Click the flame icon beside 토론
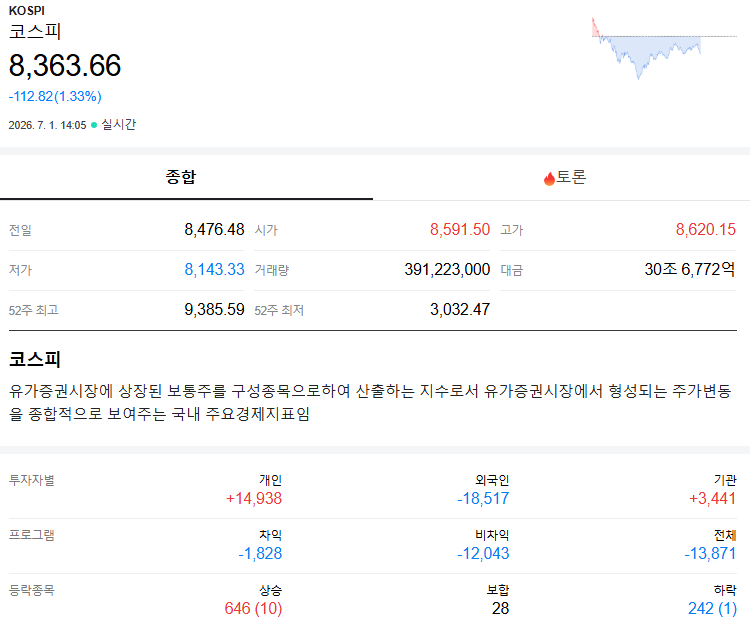This screenshot has height=630, width=750. pyautogui.click(x=549, y=178)
